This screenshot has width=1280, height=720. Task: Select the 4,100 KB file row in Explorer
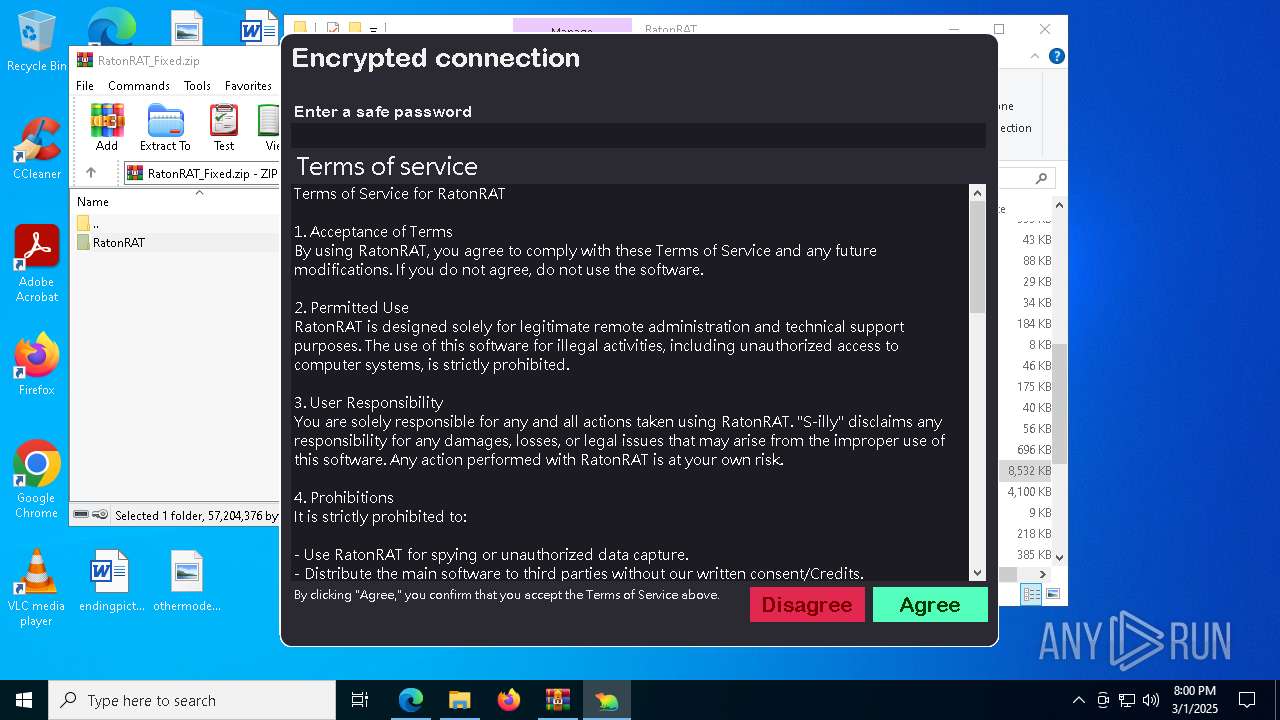1027,491
